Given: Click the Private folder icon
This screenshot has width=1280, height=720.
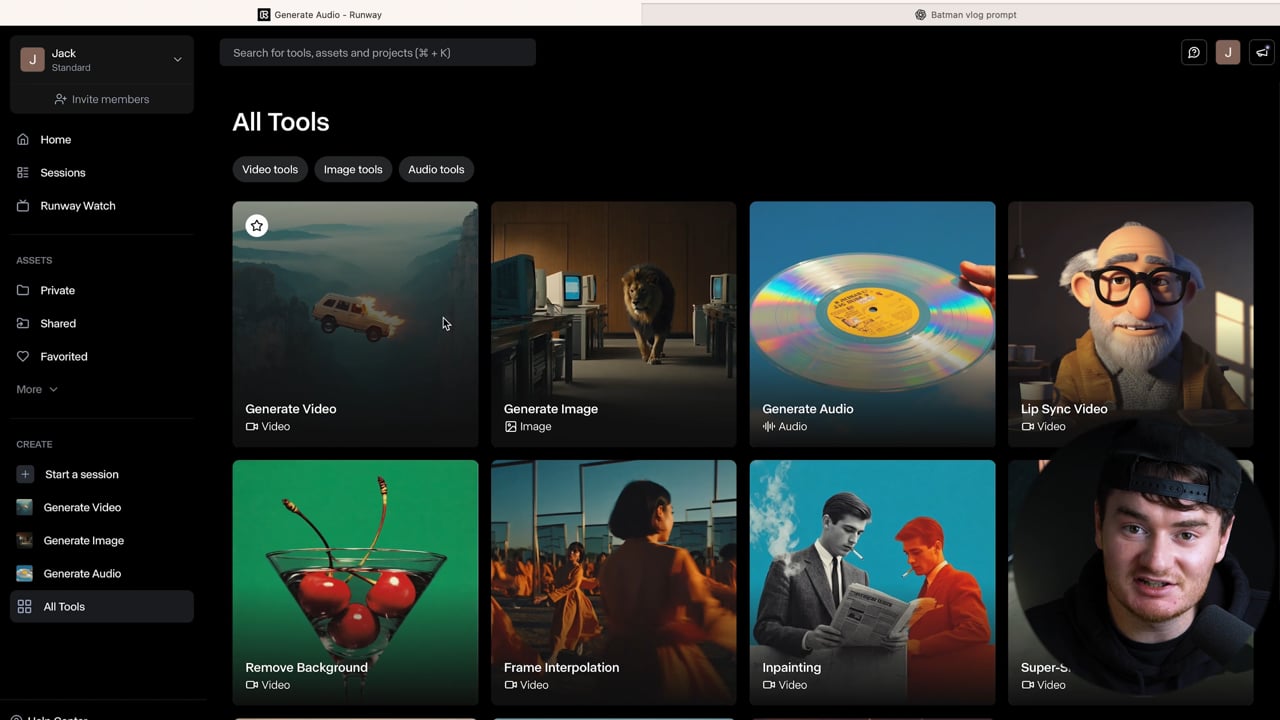Looking at the screenshot, I should pos(23,290).
